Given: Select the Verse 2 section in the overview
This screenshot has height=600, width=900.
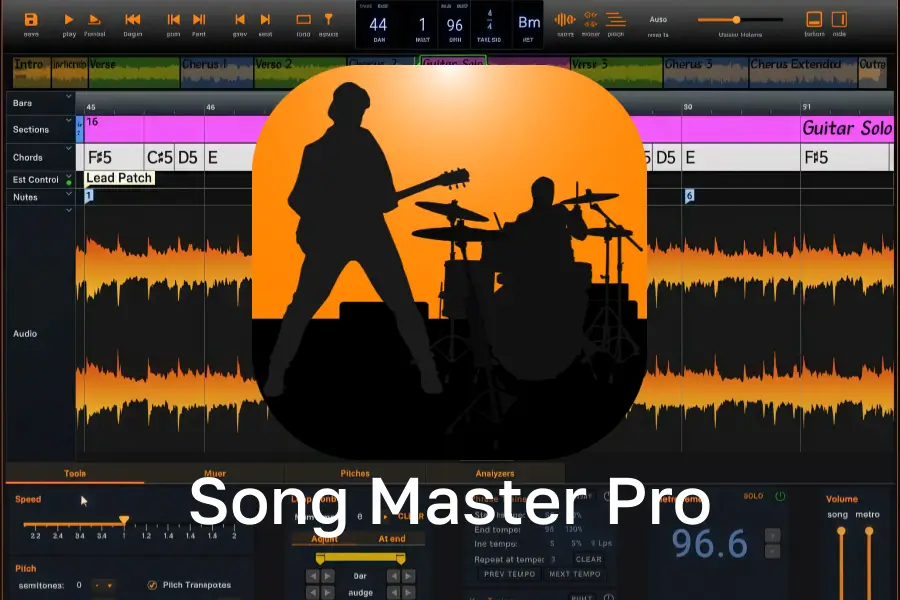Looking at the screenshot, I should click(300, 72).
